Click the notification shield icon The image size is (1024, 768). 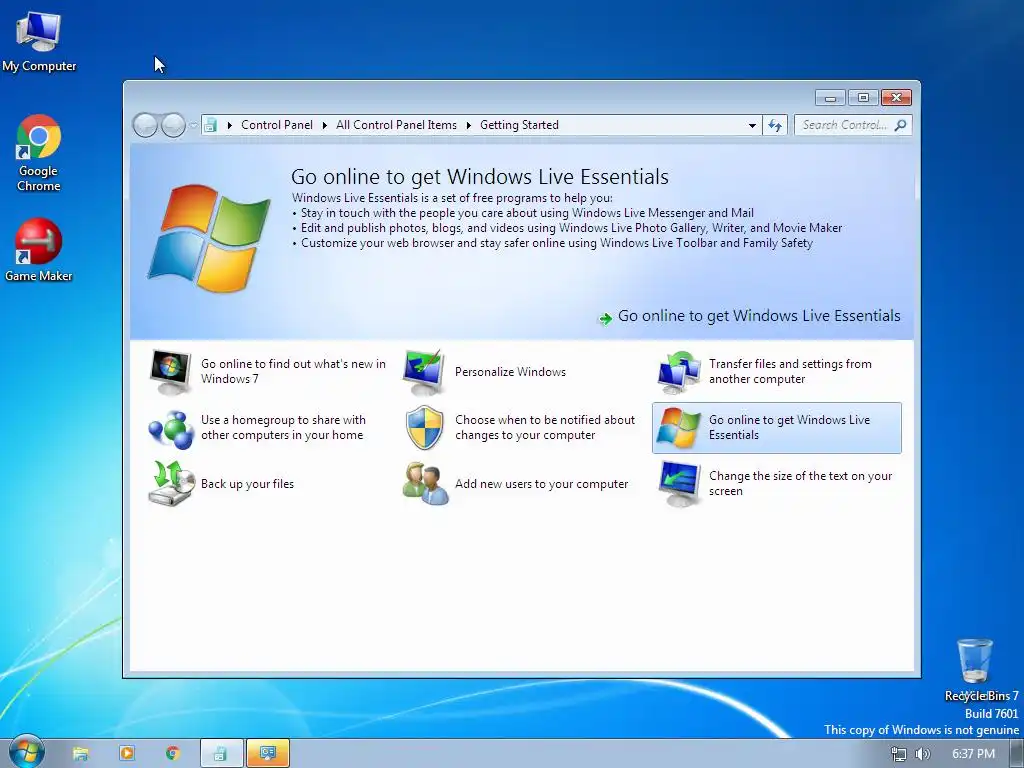424,428
